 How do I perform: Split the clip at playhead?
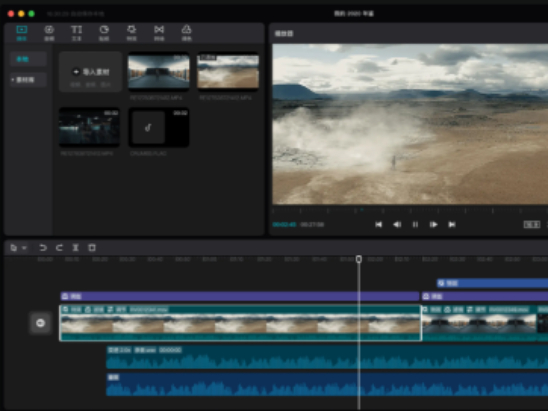point(75,248)
